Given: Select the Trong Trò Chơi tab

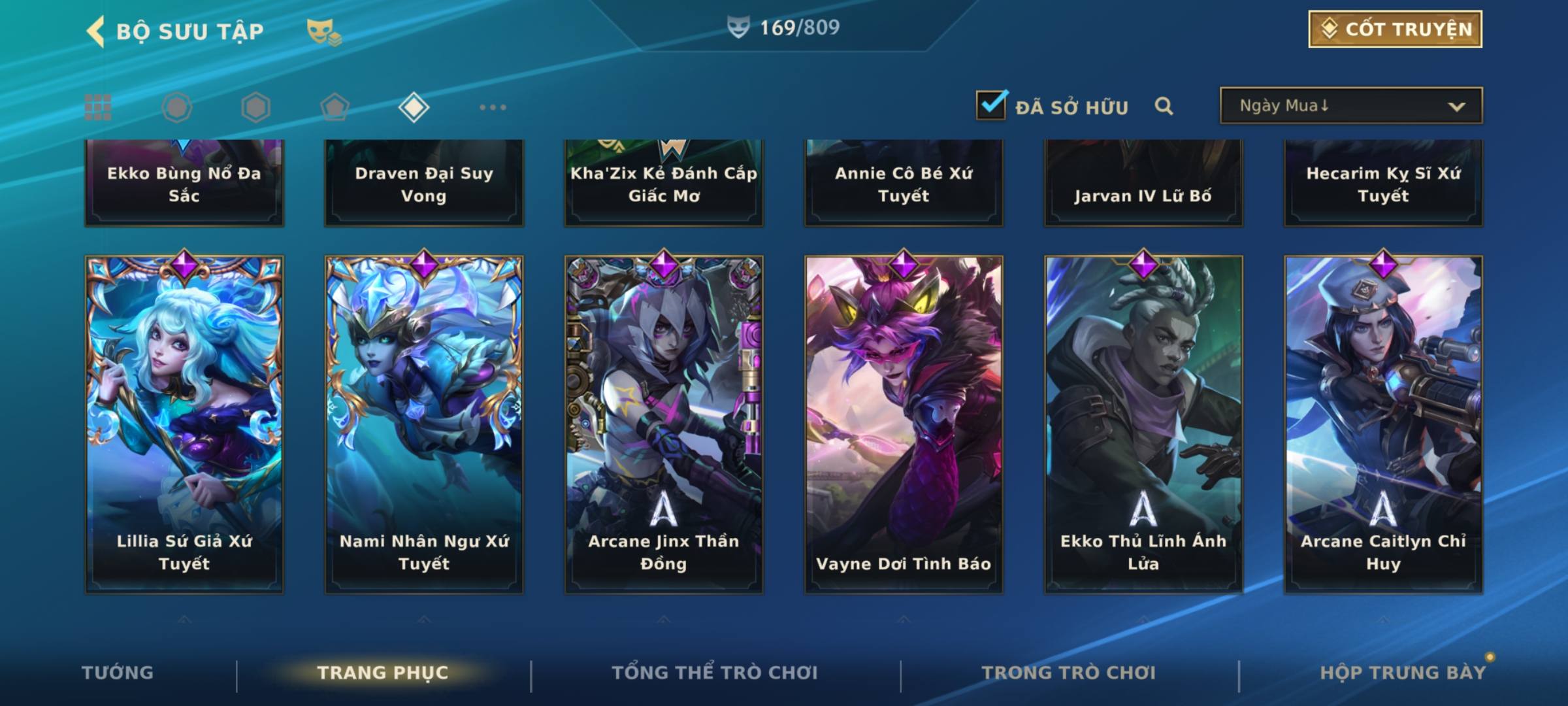Looking at the screenshot, I should coord(1069,673).
